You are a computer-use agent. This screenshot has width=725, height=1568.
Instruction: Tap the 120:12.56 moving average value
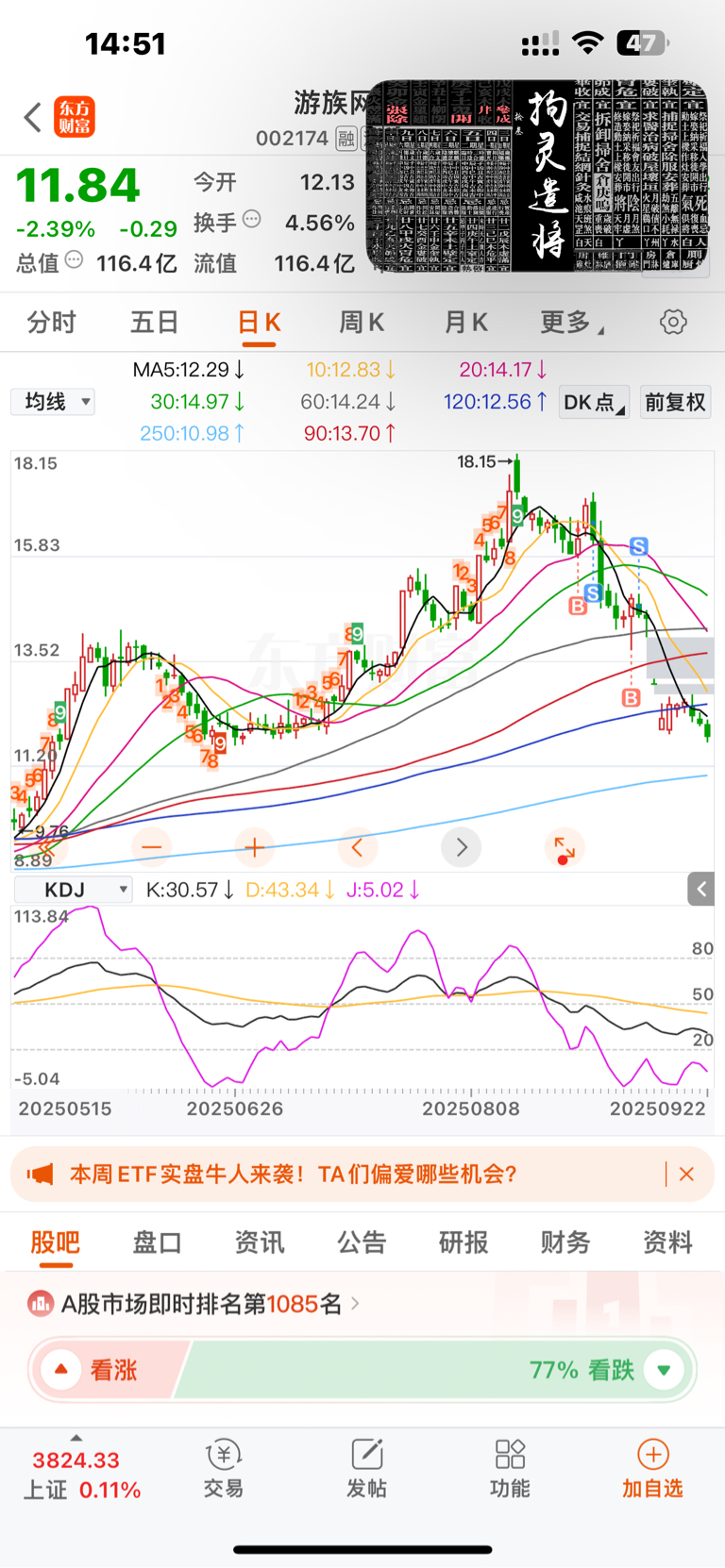tap(496, 402)
